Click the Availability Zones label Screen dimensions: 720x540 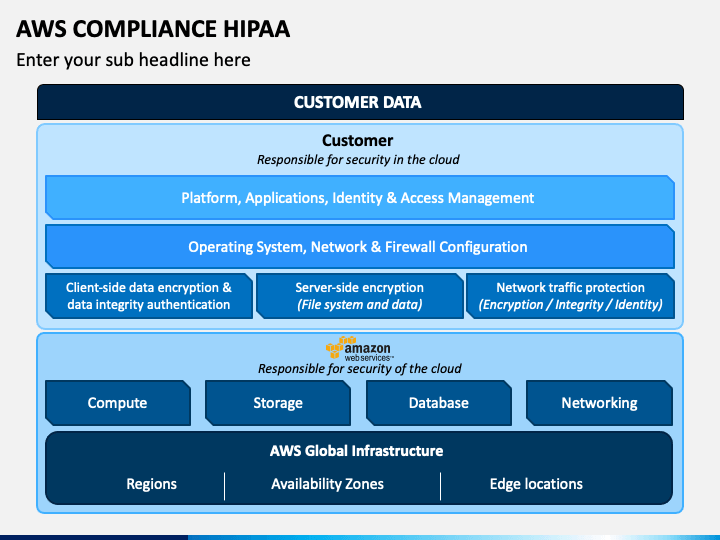coord(327,484)
